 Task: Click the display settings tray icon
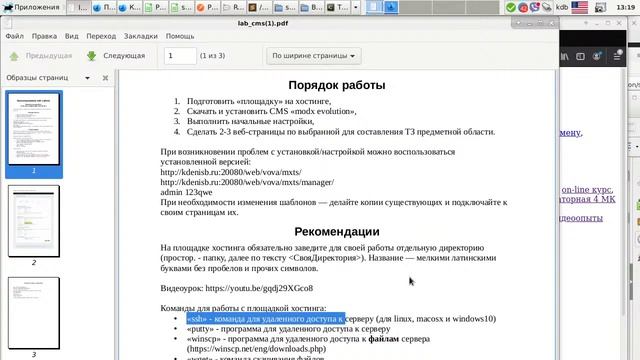[600, 7]
